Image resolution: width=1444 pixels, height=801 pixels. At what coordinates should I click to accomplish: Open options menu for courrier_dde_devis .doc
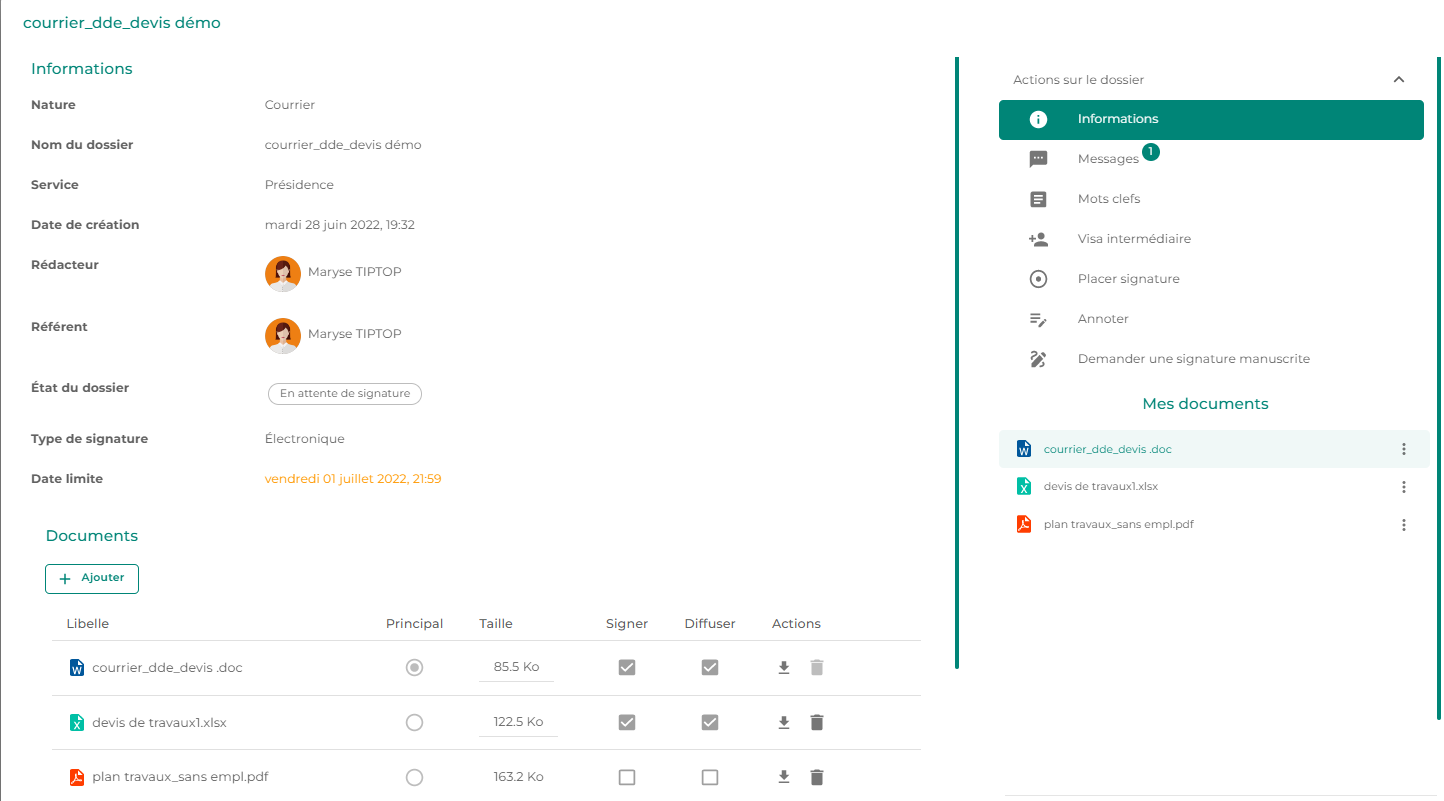[x=1404, y=449]
